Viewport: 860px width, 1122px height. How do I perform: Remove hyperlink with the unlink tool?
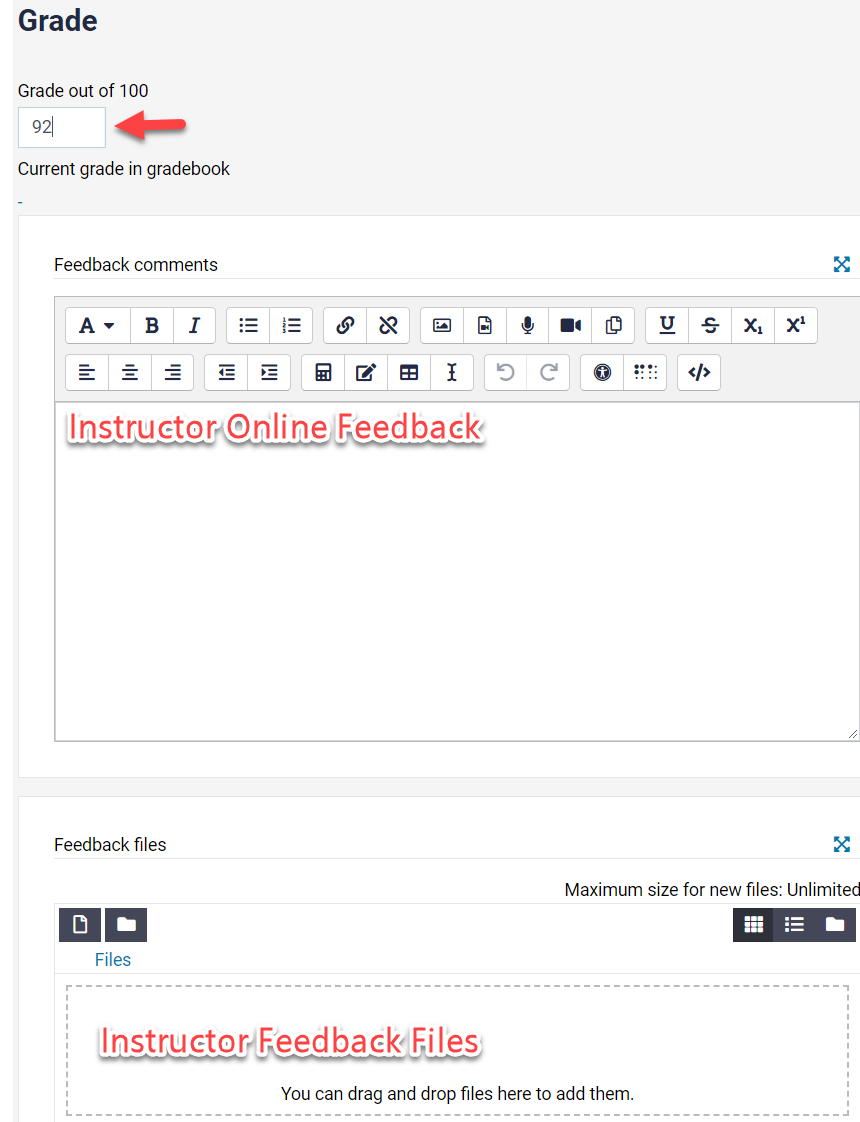(x=388, y=325)
